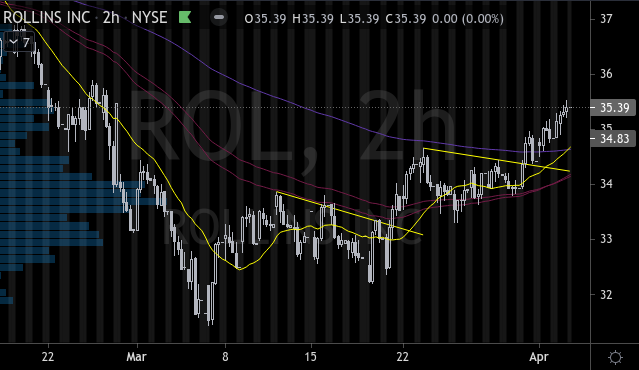Viewport: 639px width, 370px height.
Task: Click the 37 price scale label
Action: [x=606, y=19]
